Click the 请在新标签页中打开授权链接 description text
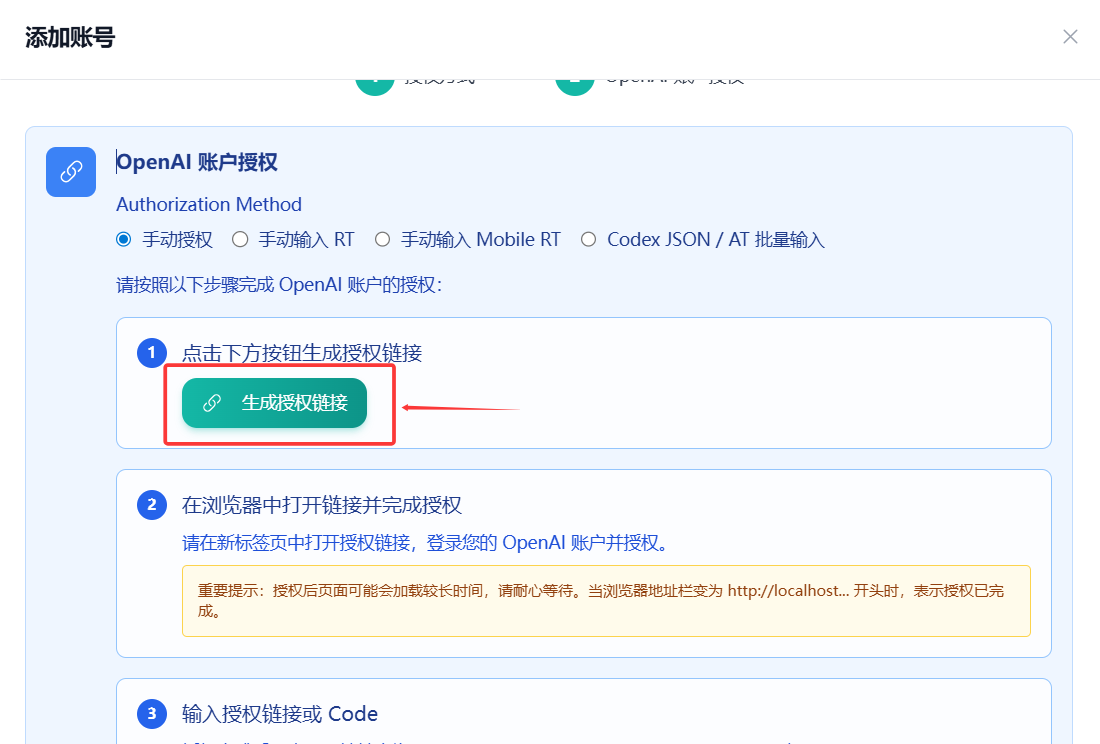This screenshot has height=744, width=1100. 424,543
